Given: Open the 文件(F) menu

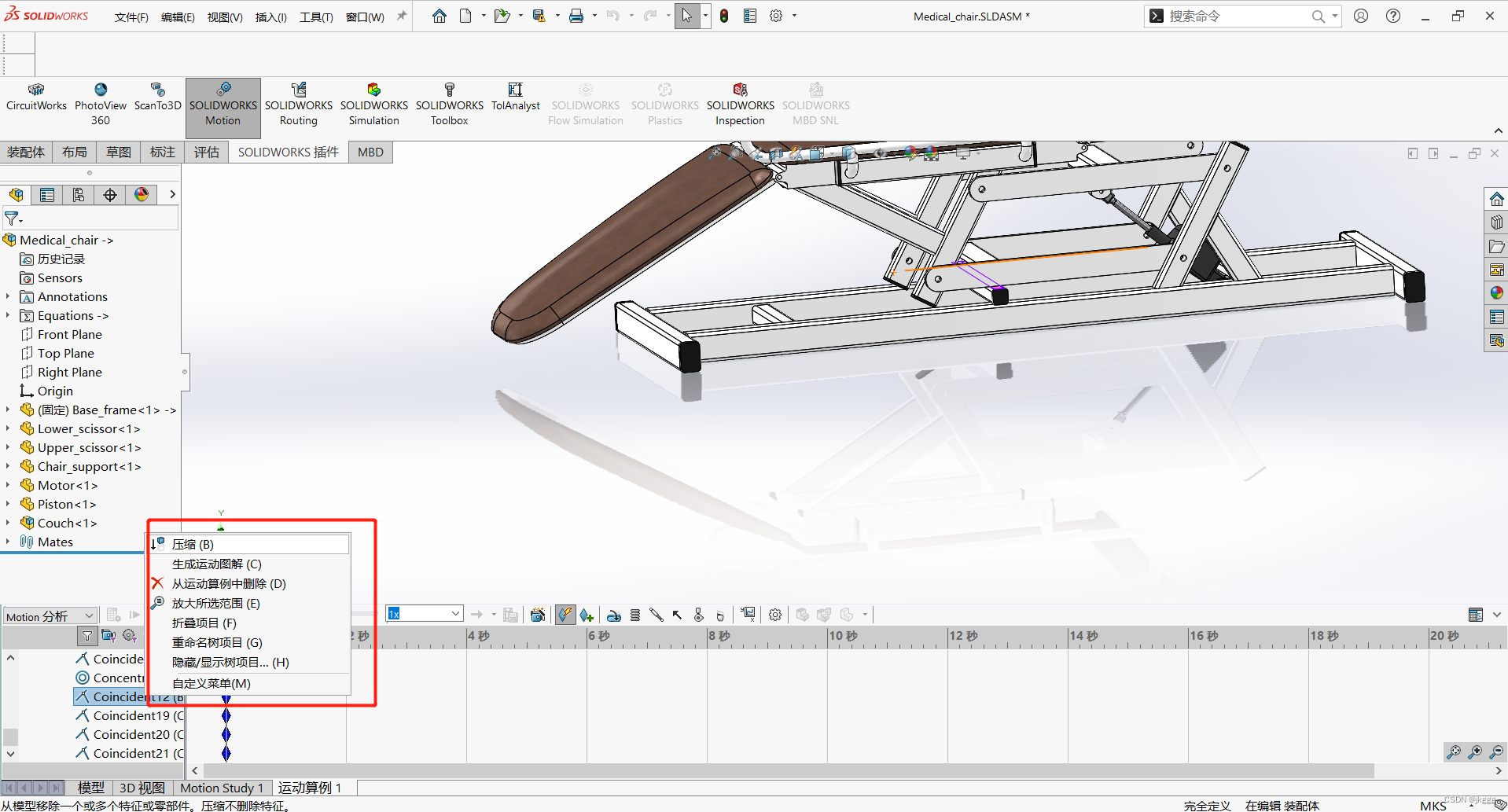Looking at the screenshot, I should point(131,17).
